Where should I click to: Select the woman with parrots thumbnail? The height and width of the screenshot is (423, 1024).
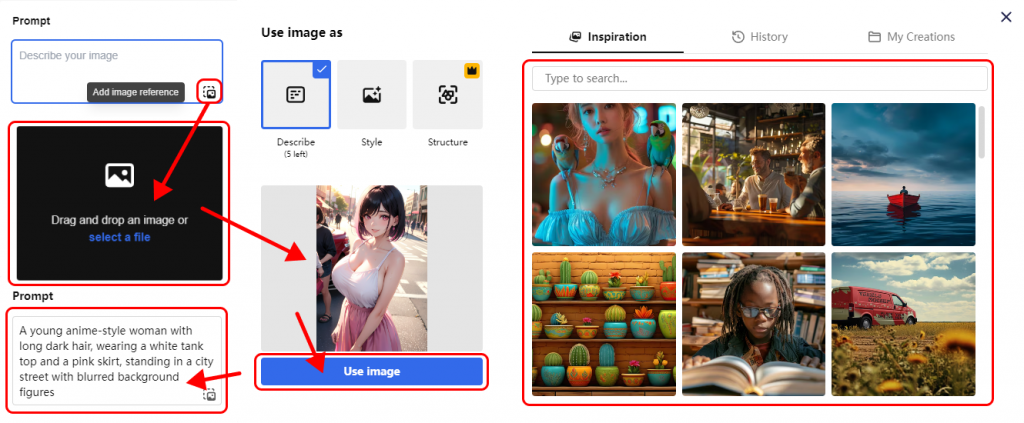603,174
